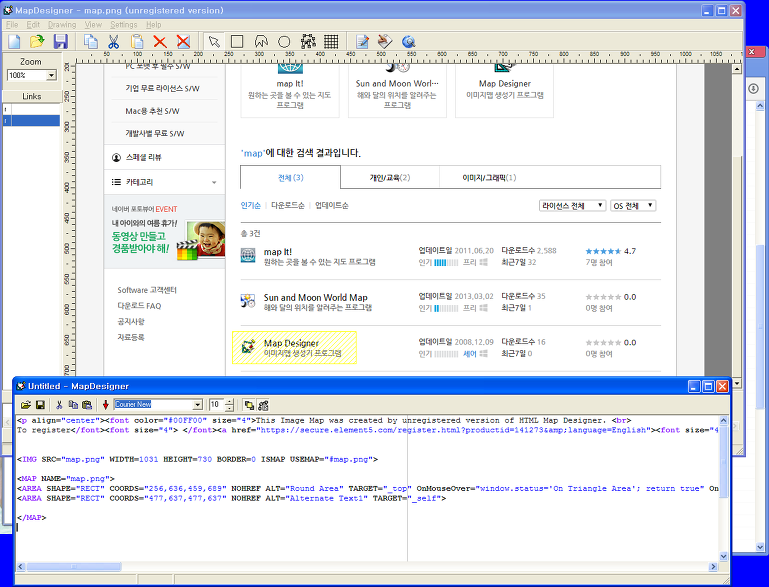Cut text in the Untitled code window toolbar
Image resolution: width=769 pixels, height=587 pixels.
click(x=59, y=405)
